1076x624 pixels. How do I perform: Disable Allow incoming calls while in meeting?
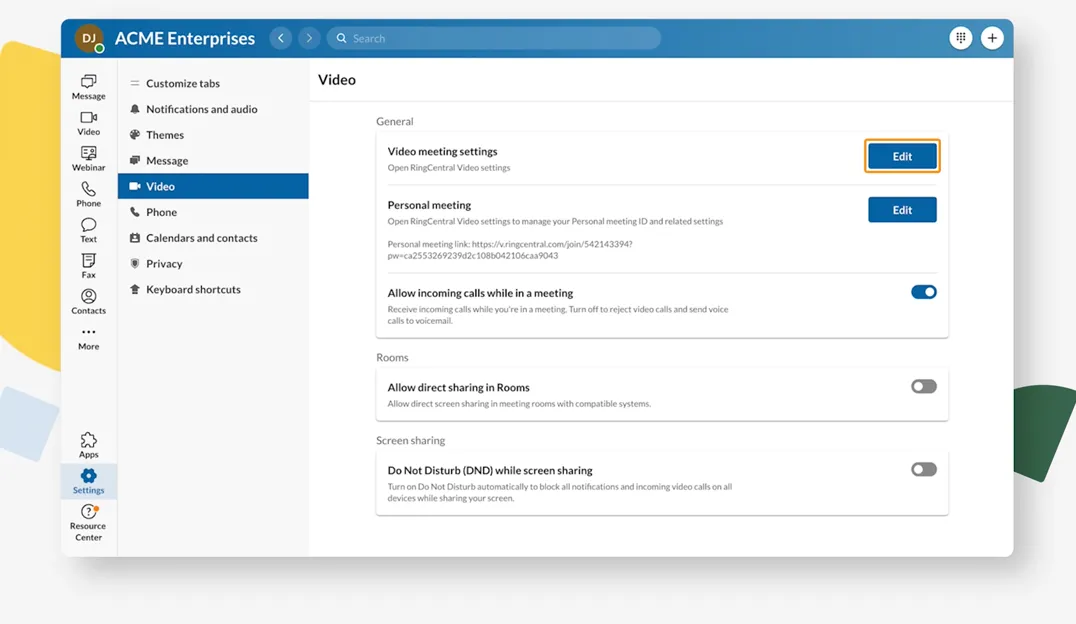pos(923,292)
